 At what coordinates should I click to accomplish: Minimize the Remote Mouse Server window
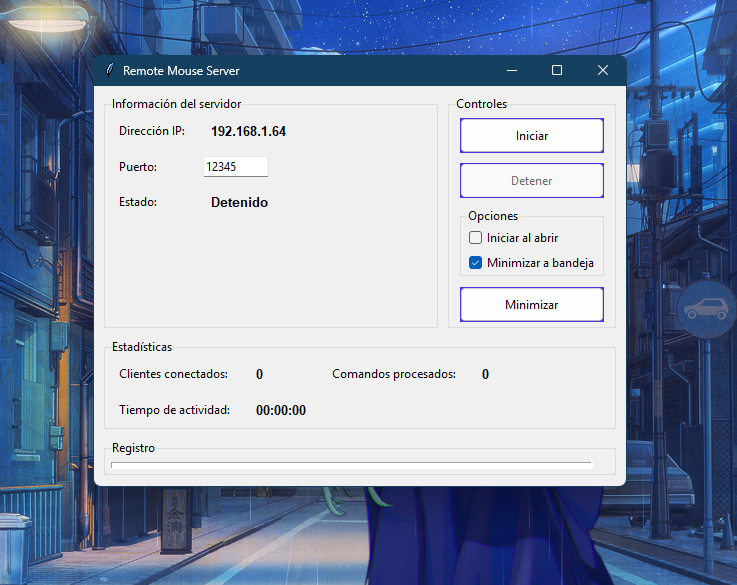[512, 70]
